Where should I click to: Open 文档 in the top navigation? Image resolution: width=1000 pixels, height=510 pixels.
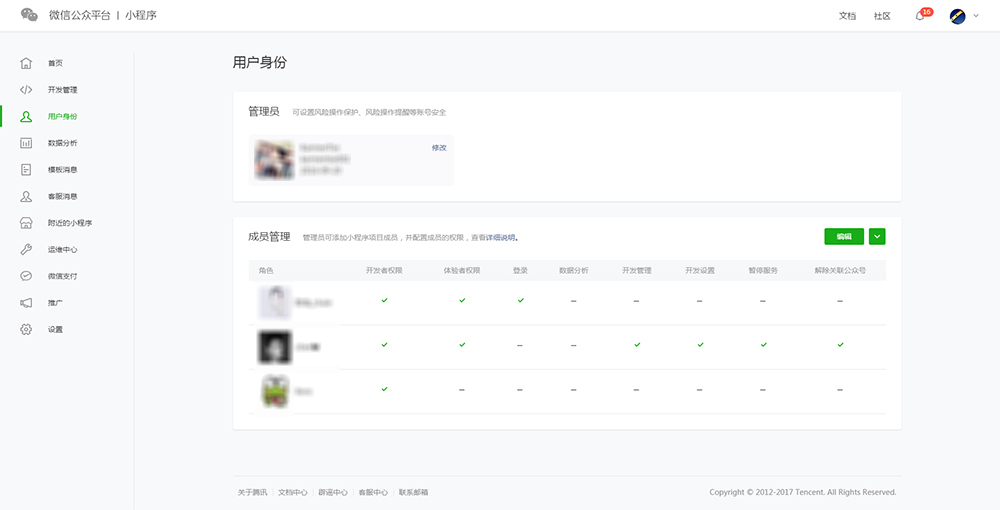pos(847,16)
